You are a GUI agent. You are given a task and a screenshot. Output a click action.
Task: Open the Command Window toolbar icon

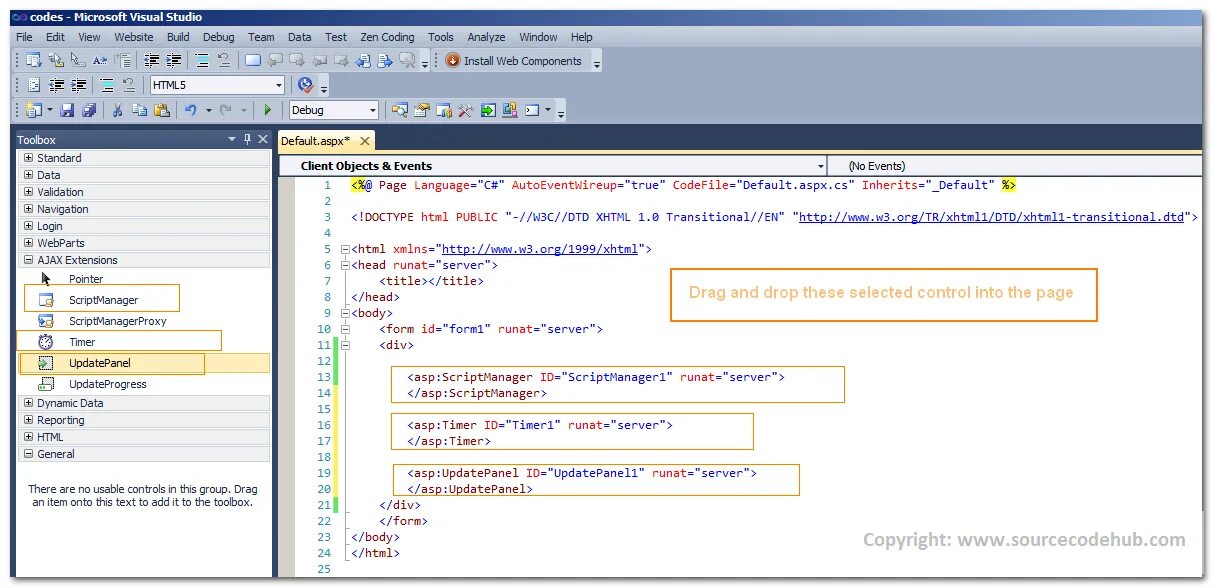tap(532, 110)
